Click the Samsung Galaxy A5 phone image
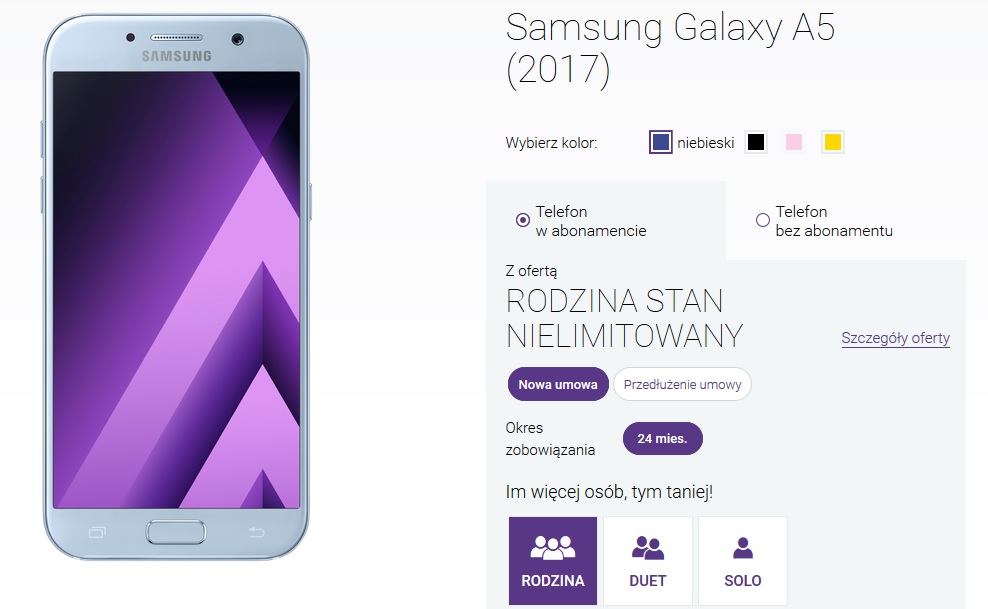988x609 pixels. [x=176, y=287]
